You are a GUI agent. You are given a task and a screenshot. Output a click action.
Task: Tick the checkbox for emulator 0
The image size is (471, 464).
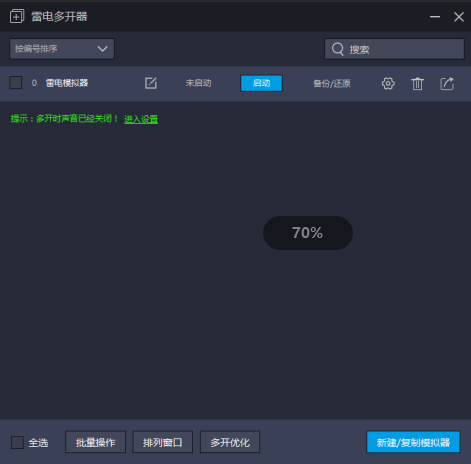pos(16,83)
